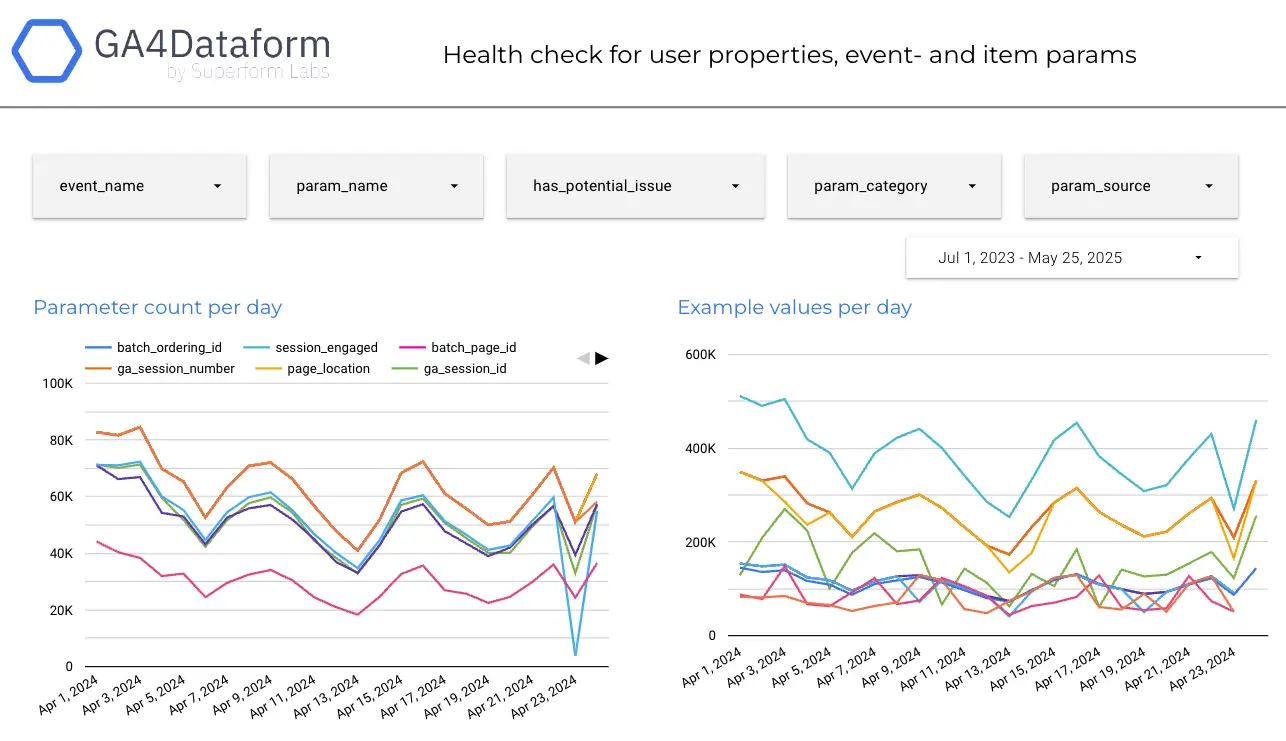This screenshot has width=1286, height=741.
Task: Select ga_session_id in chart legend
Action: click(x=464, y=369)
